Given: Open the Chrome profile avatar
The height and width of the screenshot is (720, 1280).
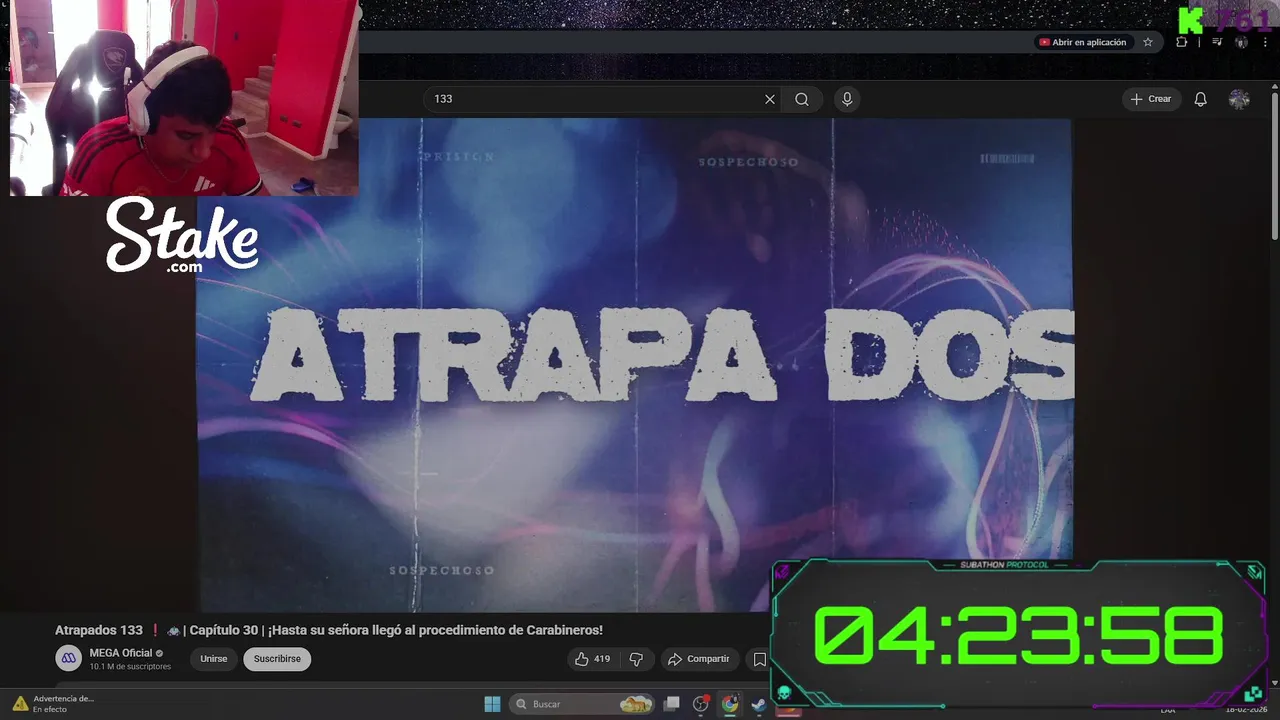Looking at the screenshot, I should pos(1241,42).
